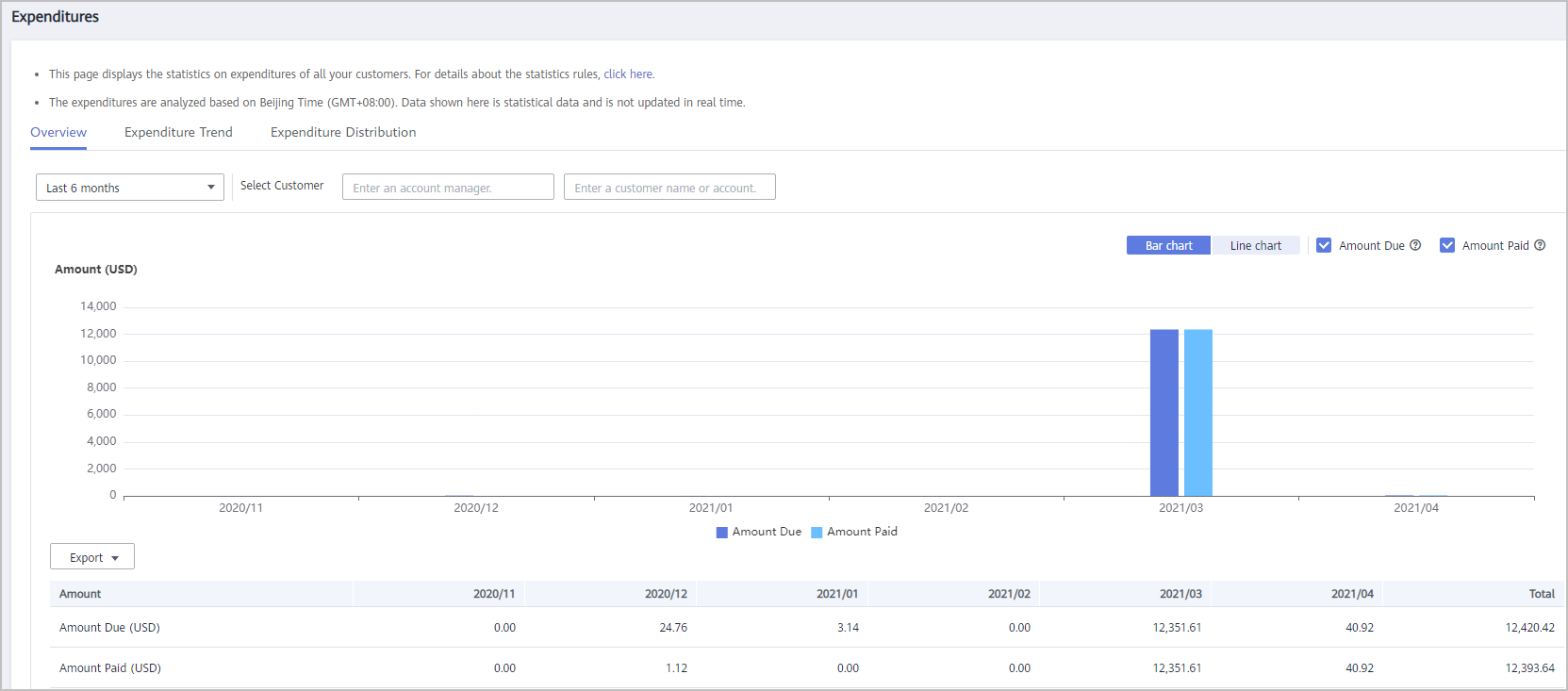1568x691 pixels.
Task: Switch to Expenditure Distribution tab
Action: coord(343,132)
